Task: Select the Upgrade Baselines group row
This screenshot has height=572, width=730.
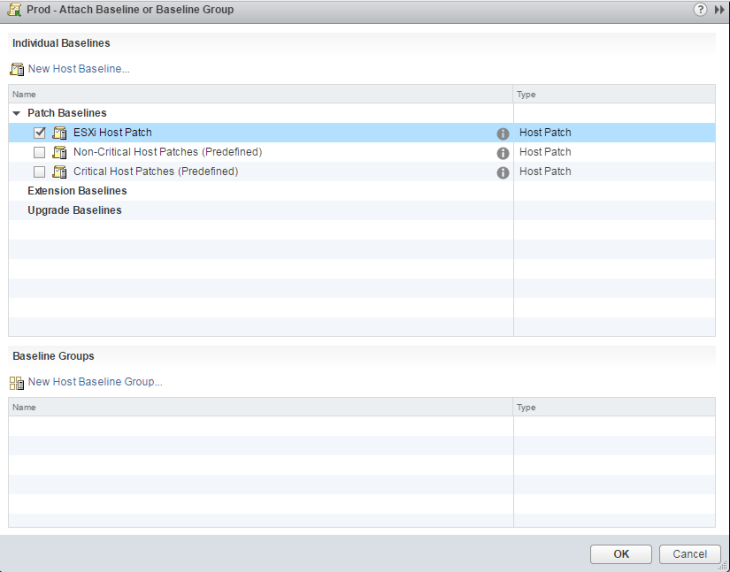Action: coord(74,211)
